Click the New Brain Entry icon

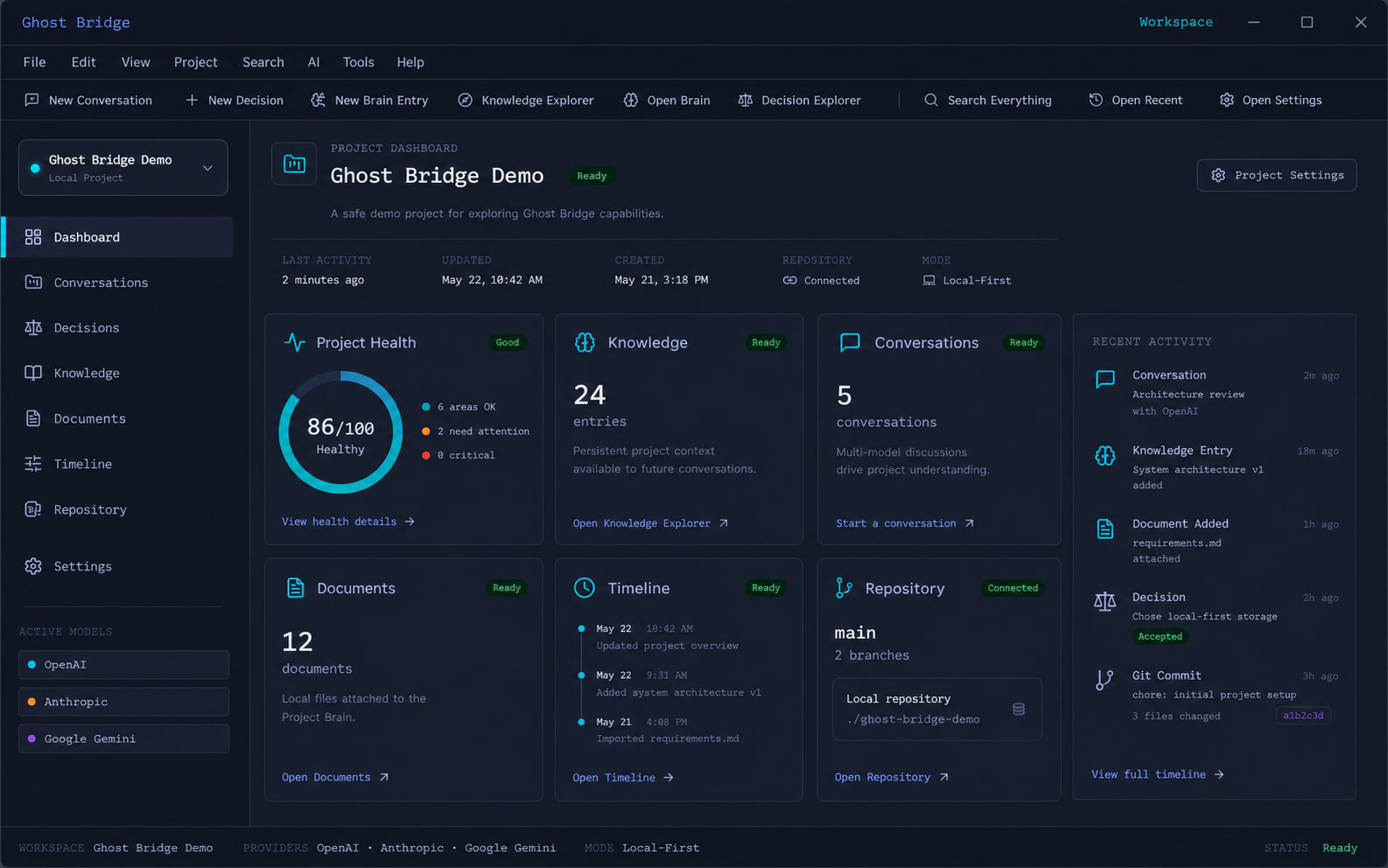click(x=319, y=100)
